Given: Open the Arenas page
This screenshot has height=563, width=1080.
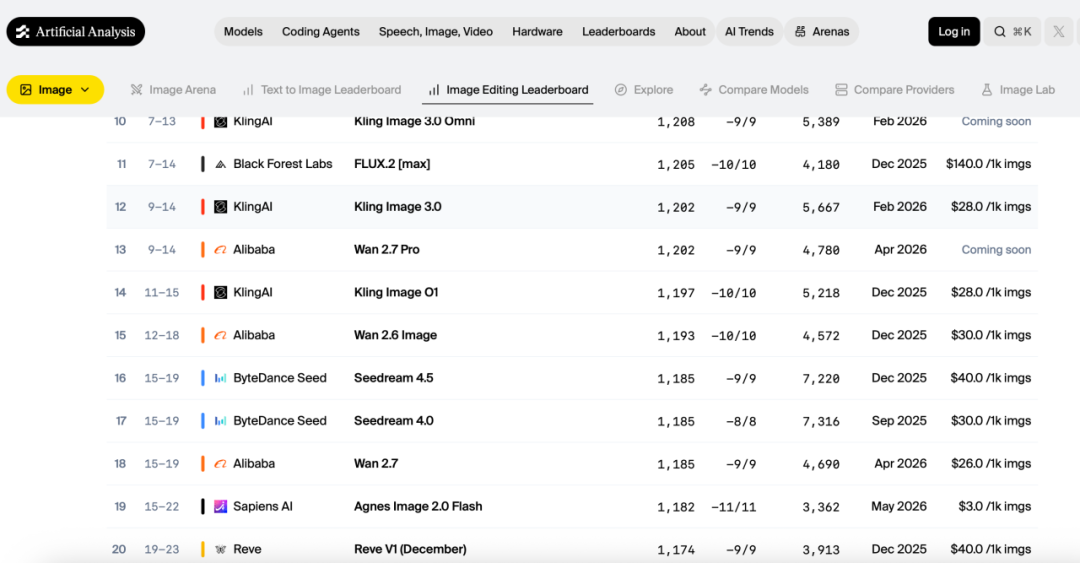Looking at the screenshot, I should tap(822, 32).
